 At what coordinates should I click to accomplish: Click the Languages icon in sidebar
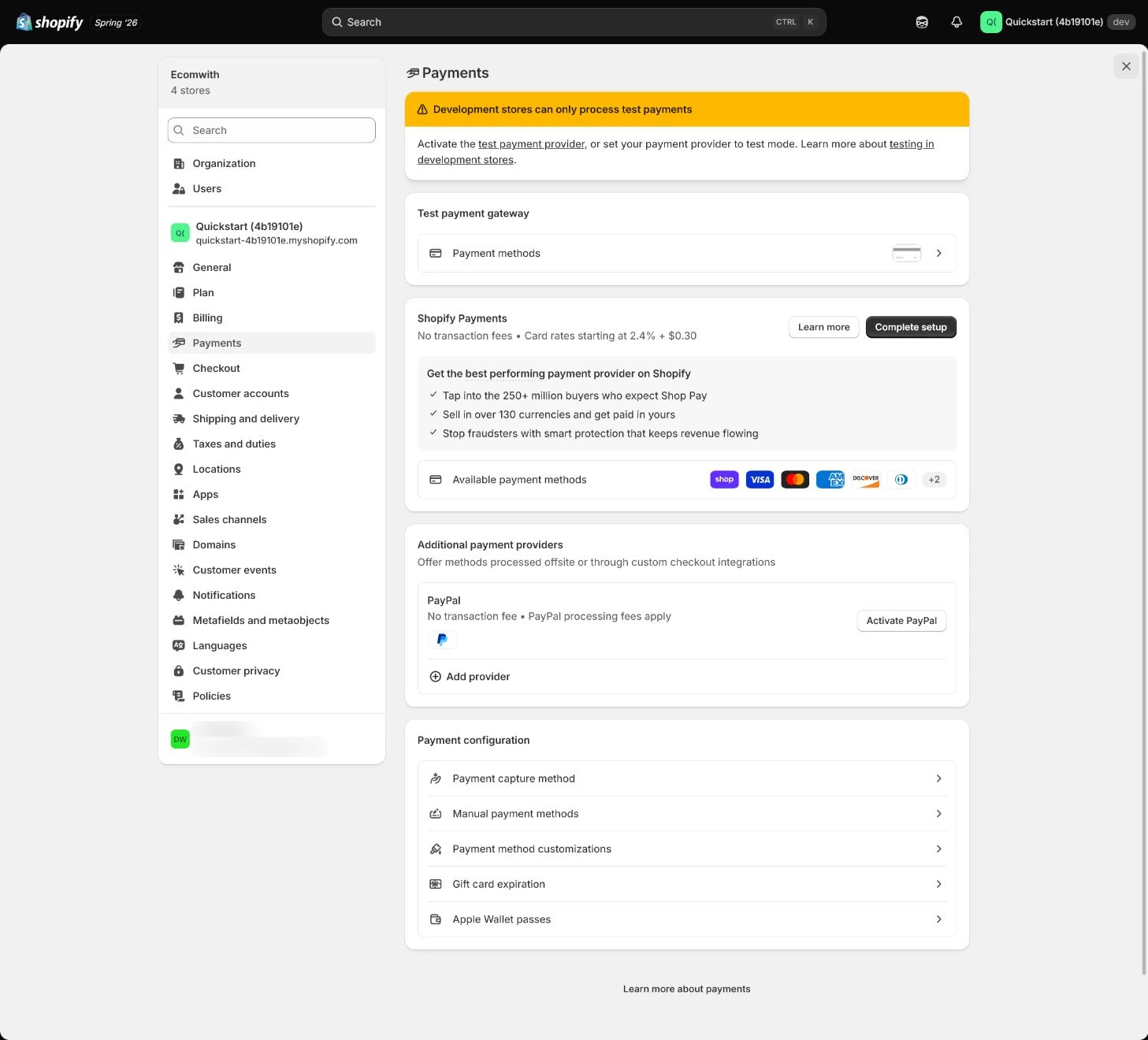(179, 646)
